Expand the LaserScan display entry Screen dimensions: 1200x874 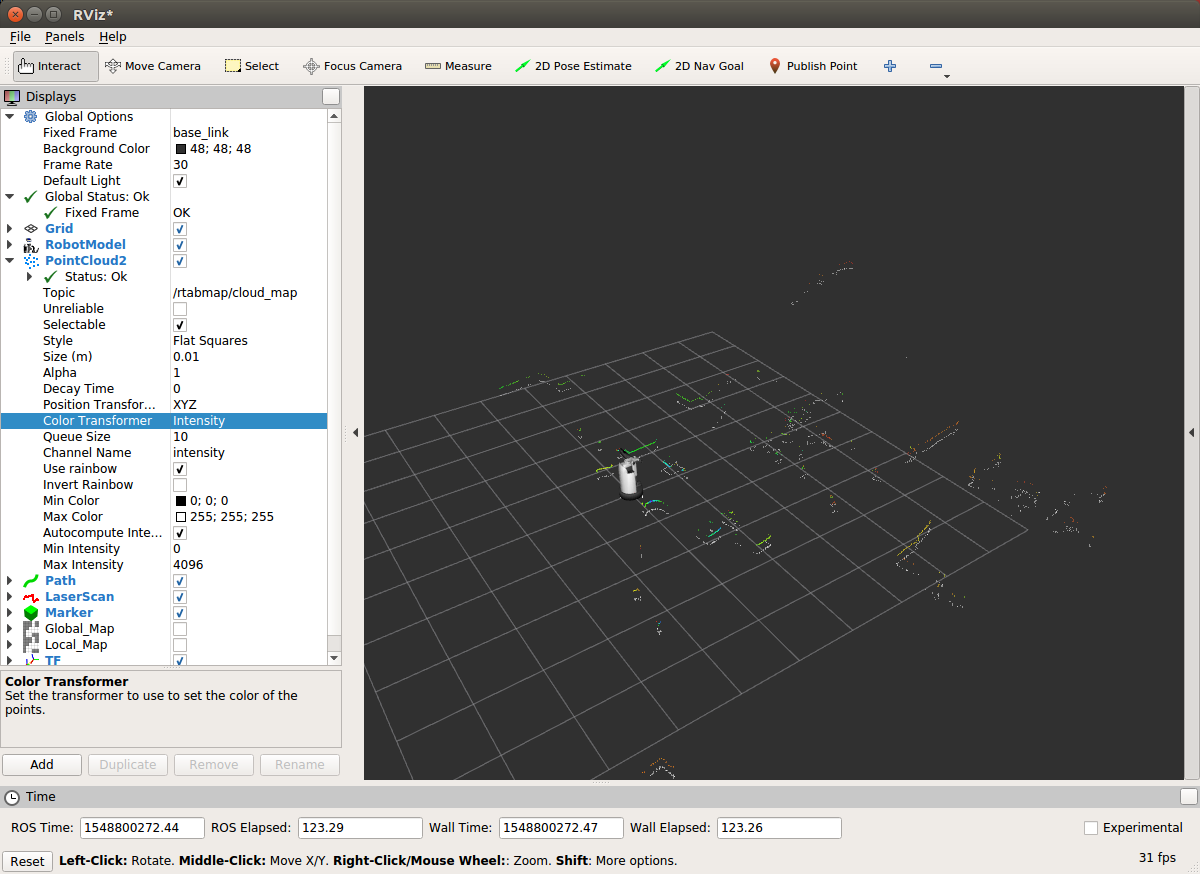[x=10, y=597]
